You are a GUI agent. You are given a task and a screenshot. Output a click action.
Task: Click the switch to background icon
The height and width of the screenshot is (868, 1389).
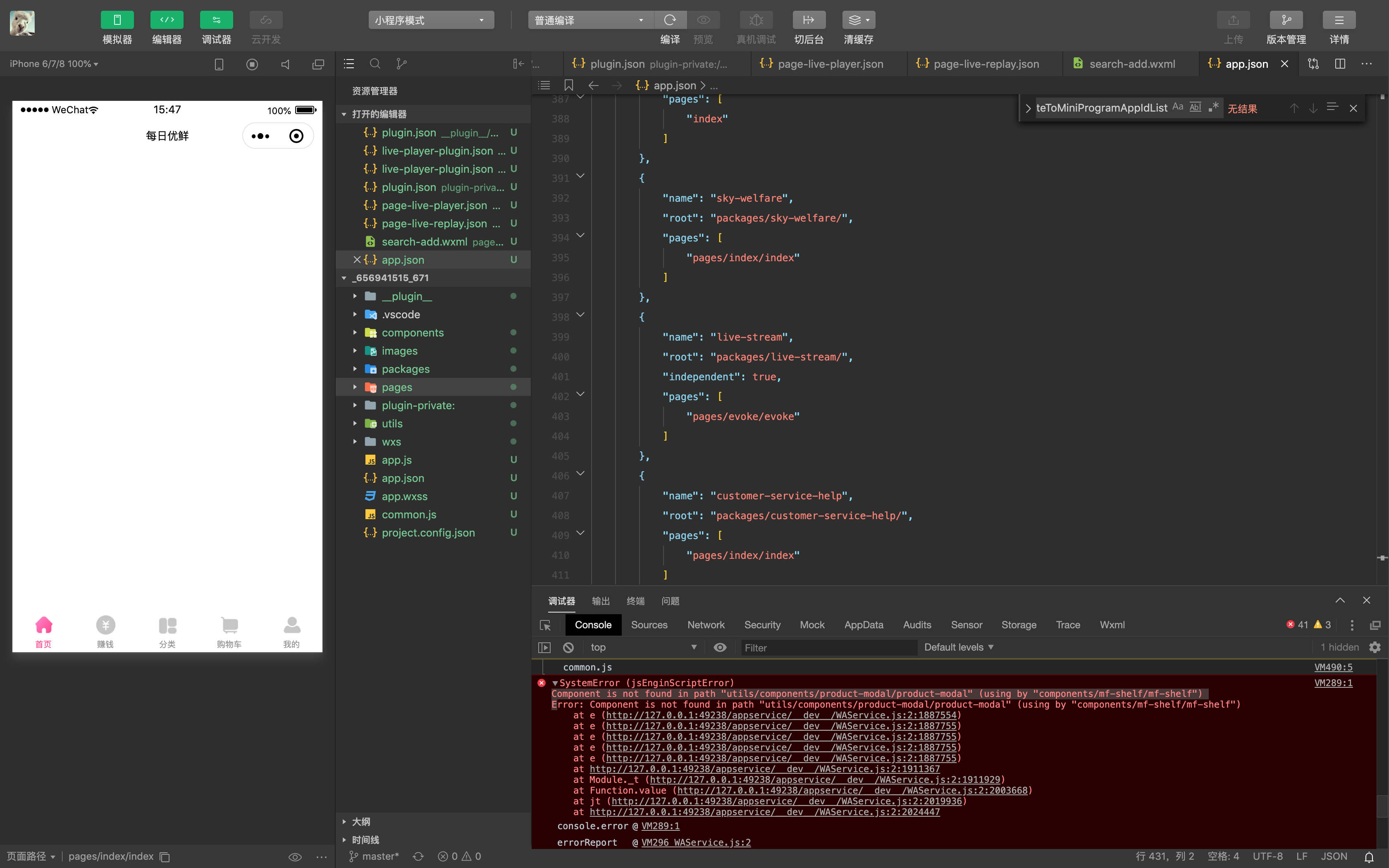809,20
